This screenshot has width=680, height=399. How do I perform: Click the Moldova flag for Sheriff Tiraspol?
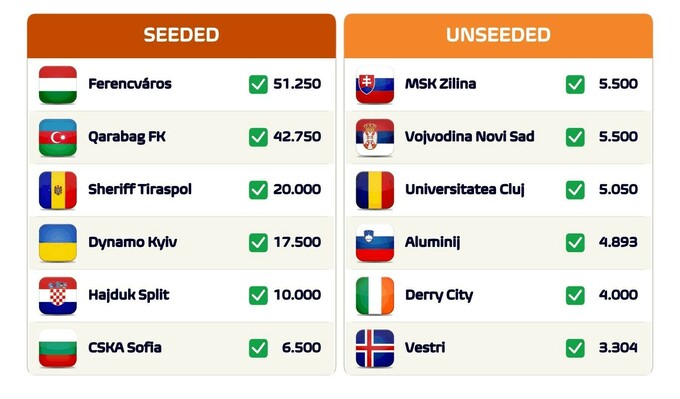click(x=58, y=190)
